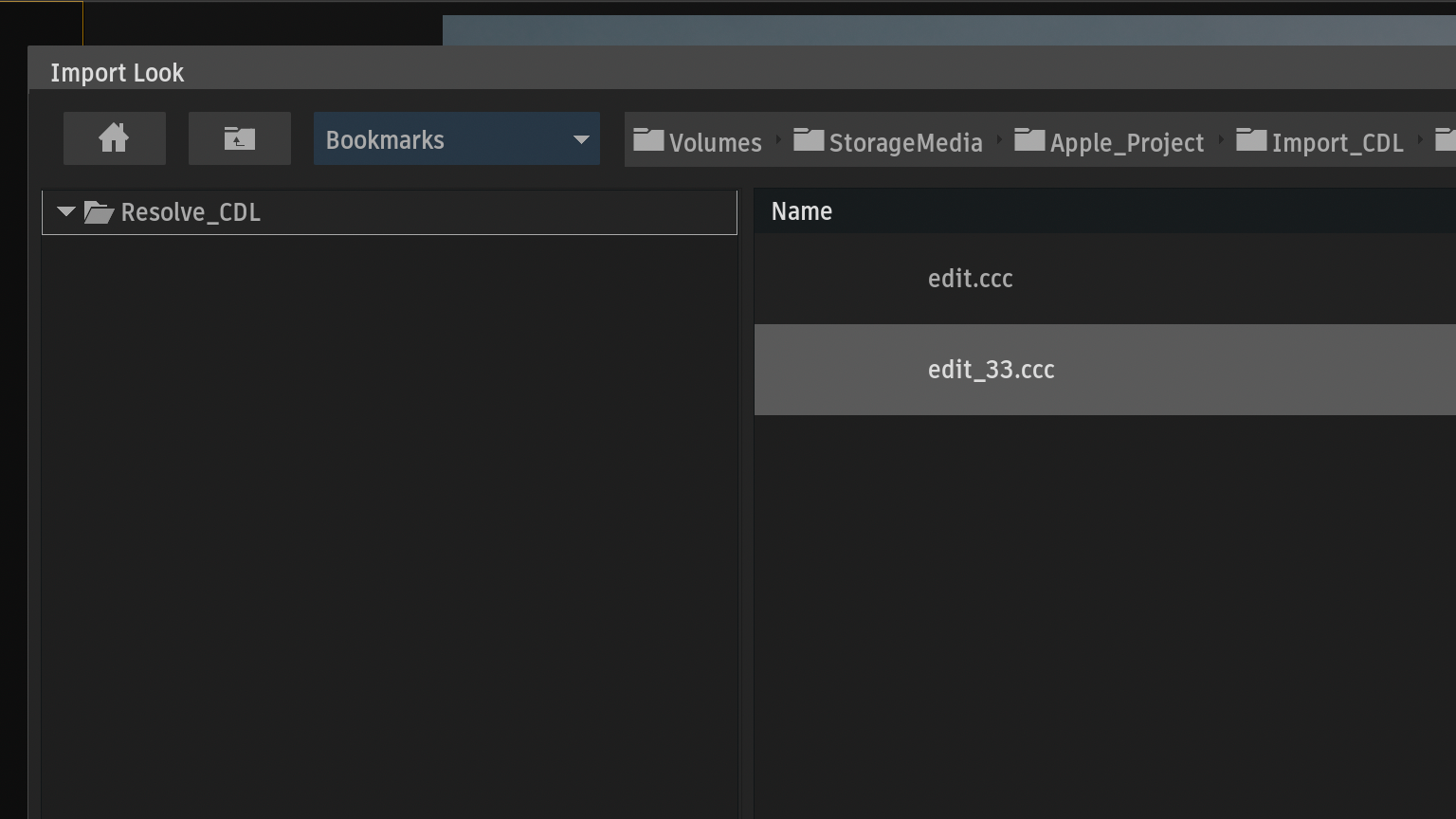Click the path arrow after Import_CDL
The width and height of the screenshot is (1456, 819).
tap(1420, 140)
